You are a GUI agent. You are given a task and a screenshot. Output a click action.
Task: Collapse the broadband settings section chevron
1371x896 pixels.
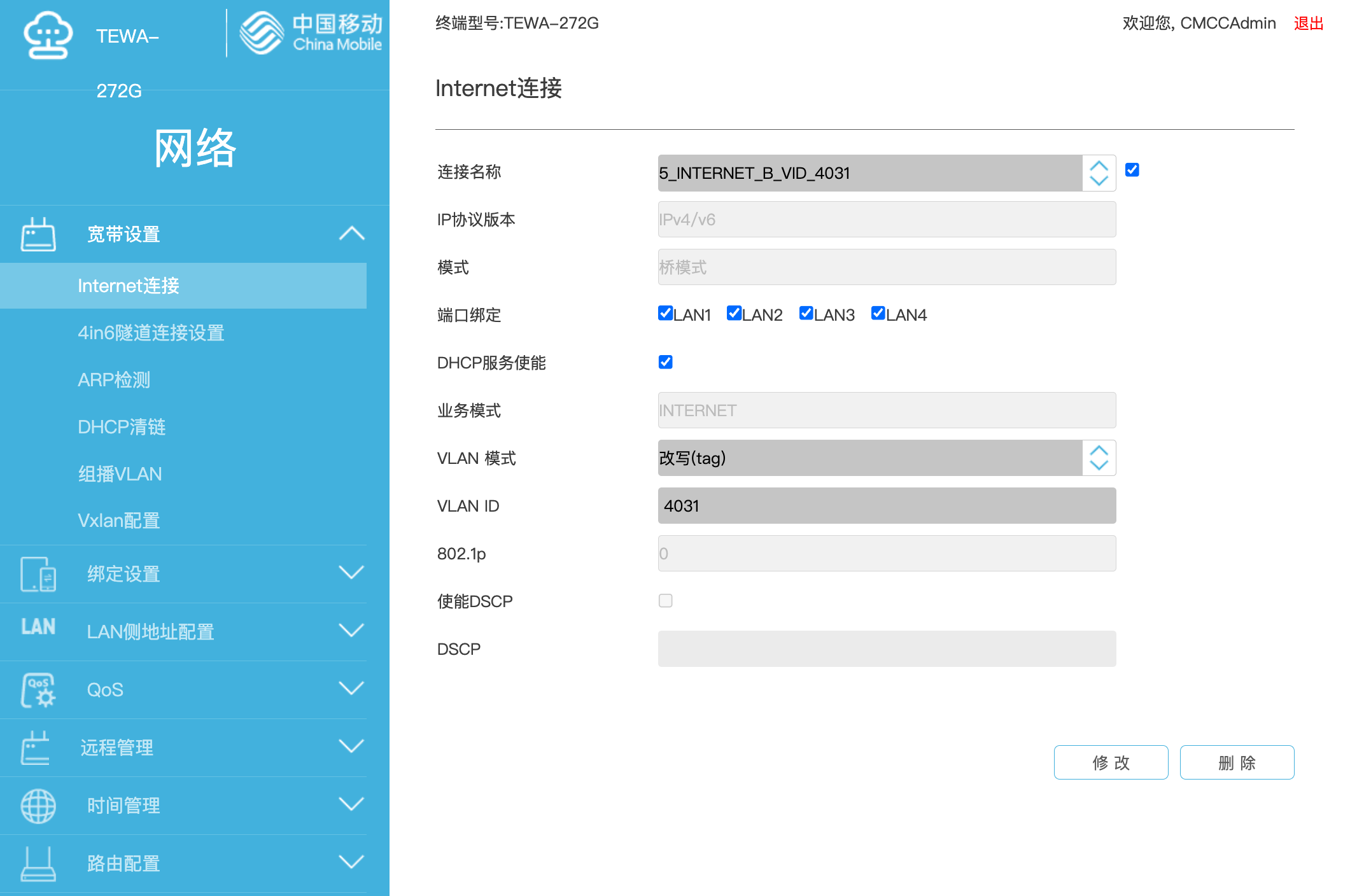pos(351,234)
